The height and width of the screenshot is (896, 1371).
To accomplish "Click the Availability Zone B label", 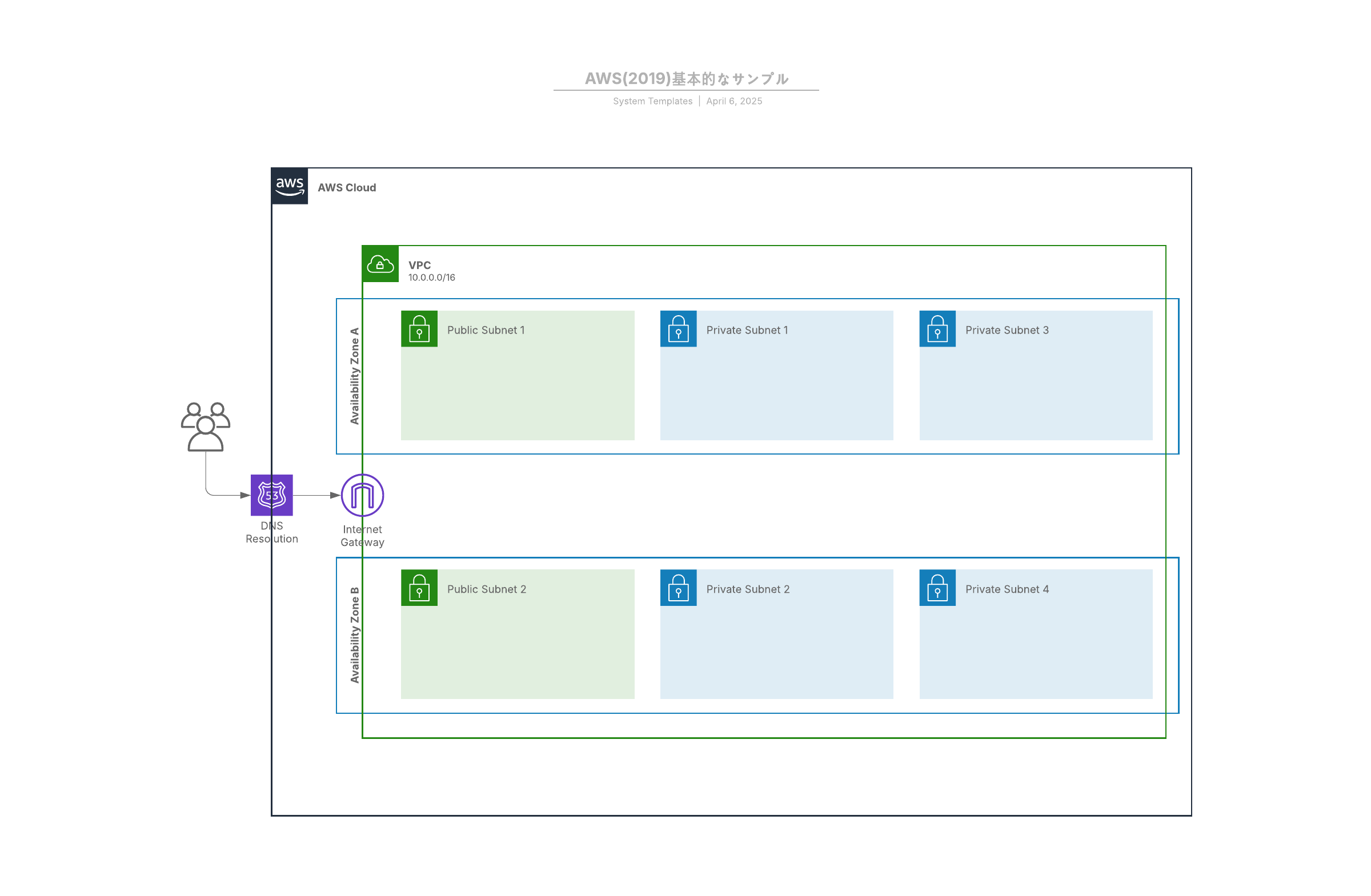I will 354,635.
